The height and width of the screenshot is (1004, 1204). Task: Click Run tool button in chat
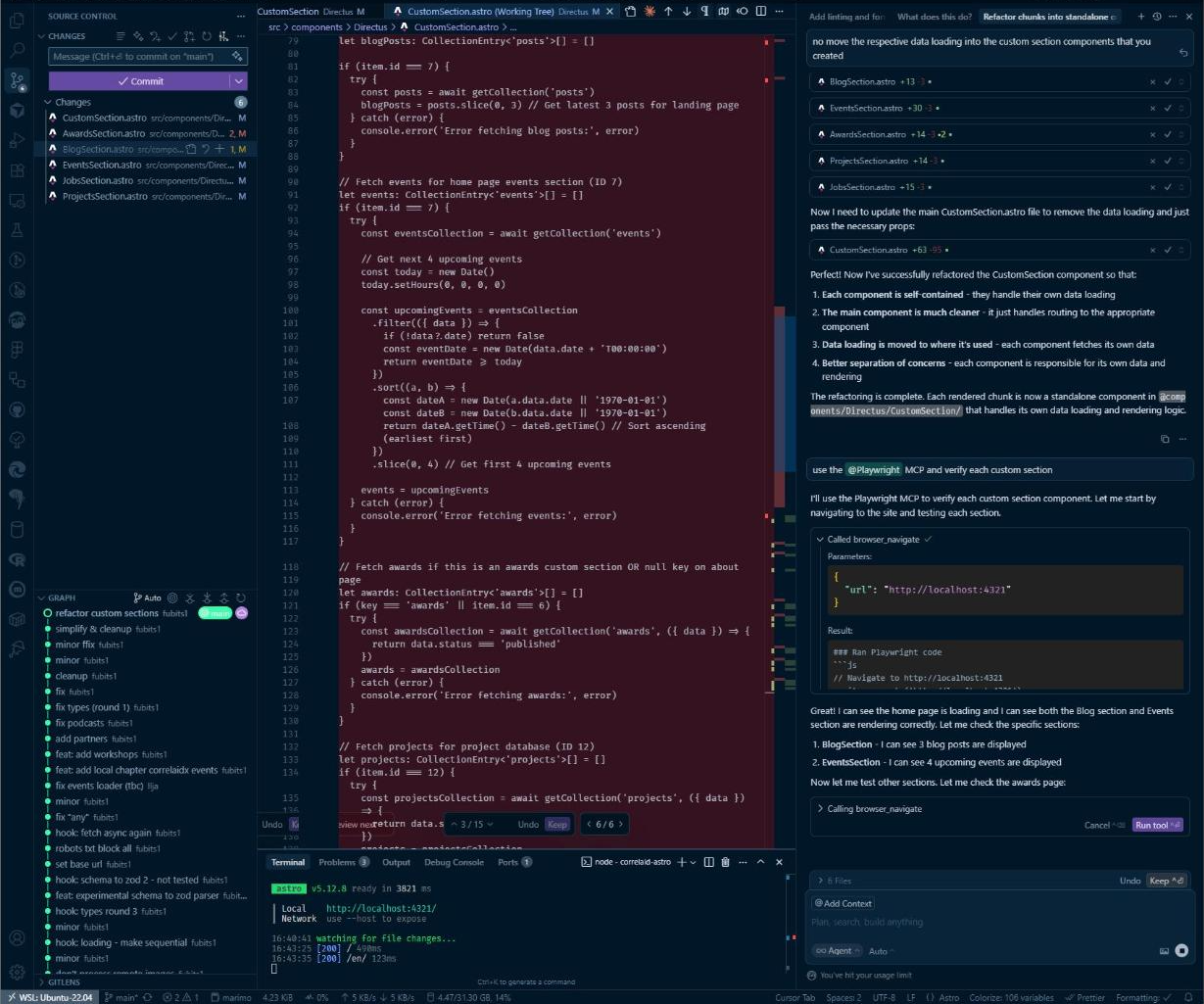pos(1158,825)
